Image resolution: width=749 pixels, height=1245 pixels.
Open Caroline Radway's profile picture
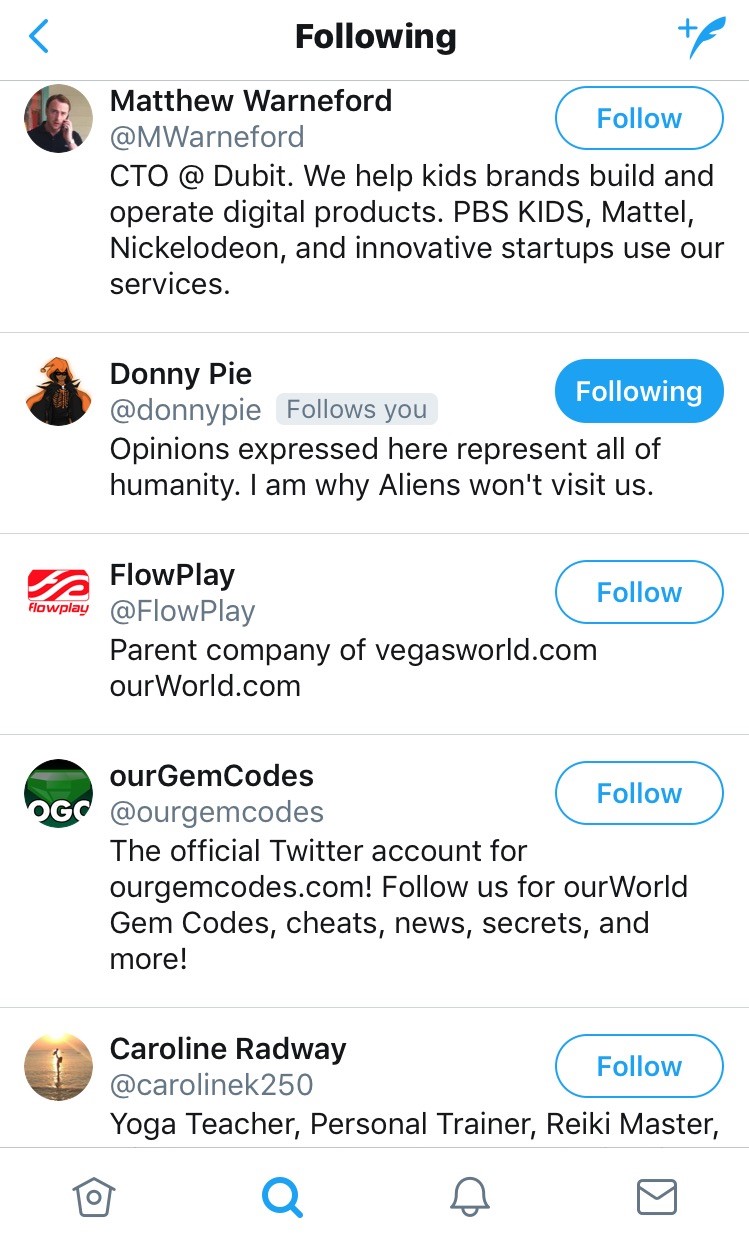point(58,1067)
